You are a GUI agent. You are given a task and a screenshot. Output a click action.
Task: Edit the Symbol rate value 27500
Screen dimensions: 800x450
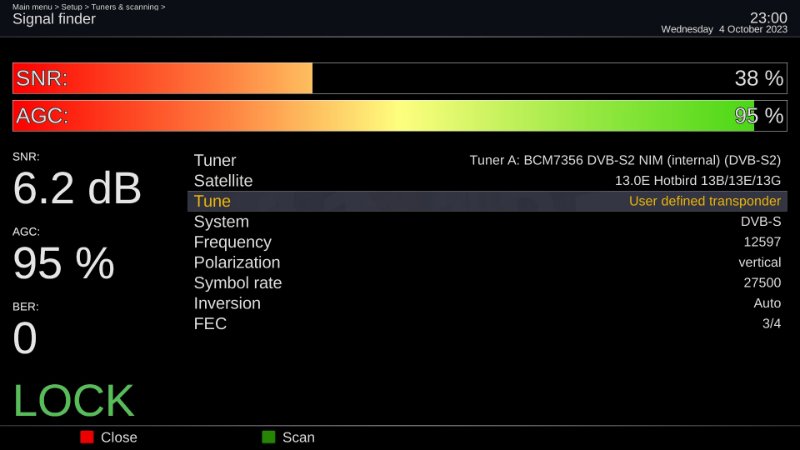[x=761, y=283]
